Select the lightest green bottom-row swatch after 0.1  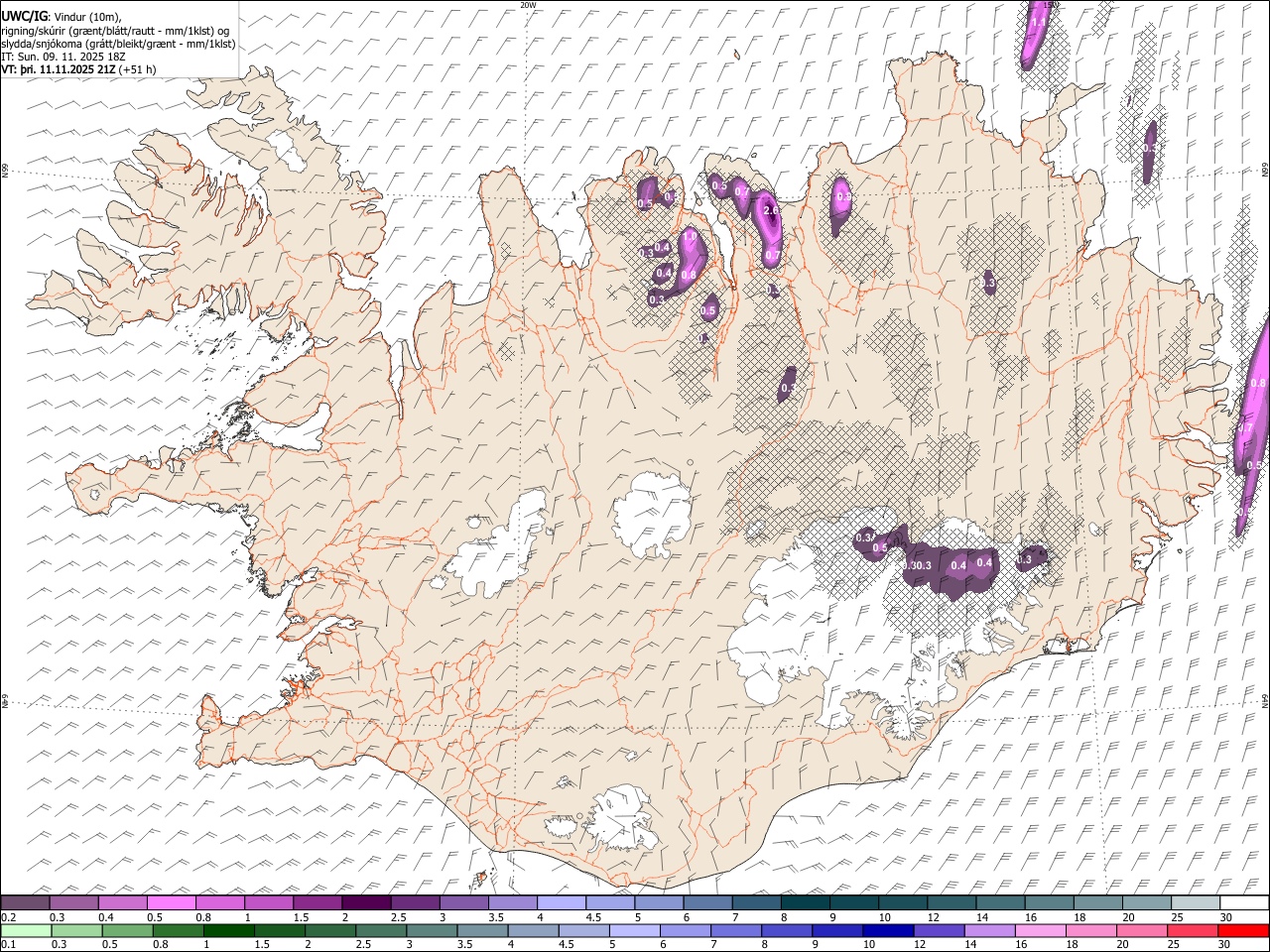(26, 931)
